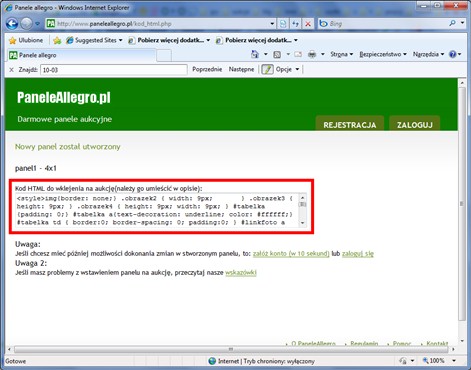Expand printer options dropdown arrow
Viewport: 471px width, 370px height.
[x=323, y=54]
